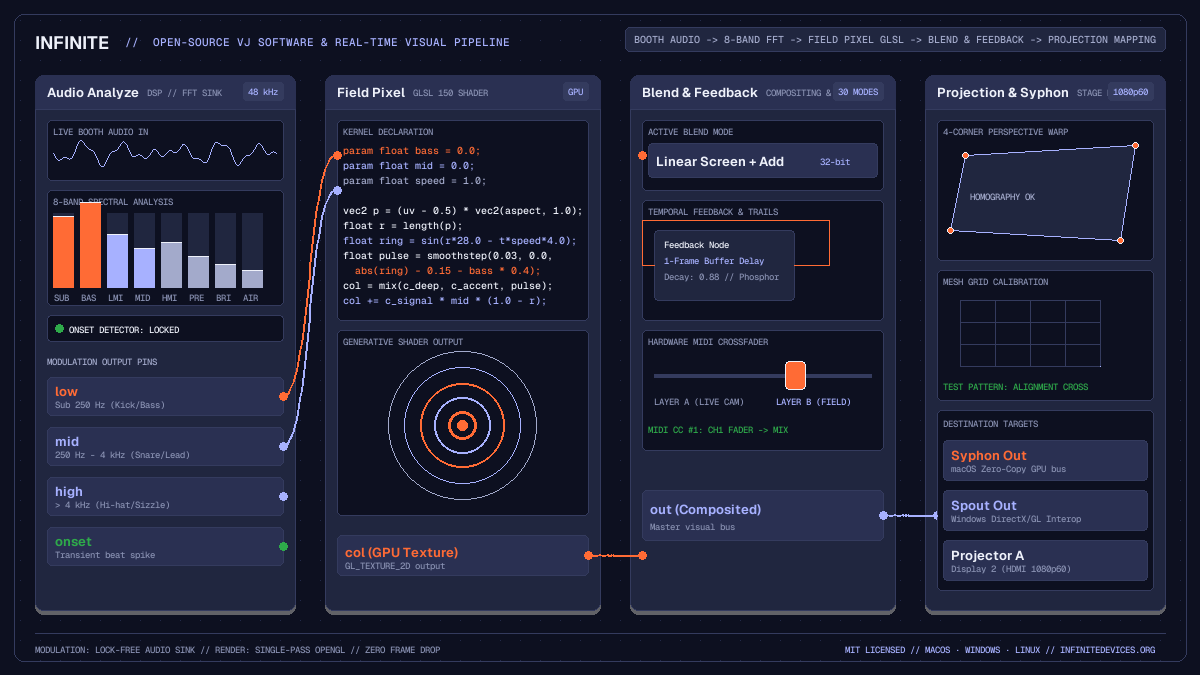Screen dimensions: 1200x675
Task: Click the live booth audio waveform
Action: click(x=165, y=152)
